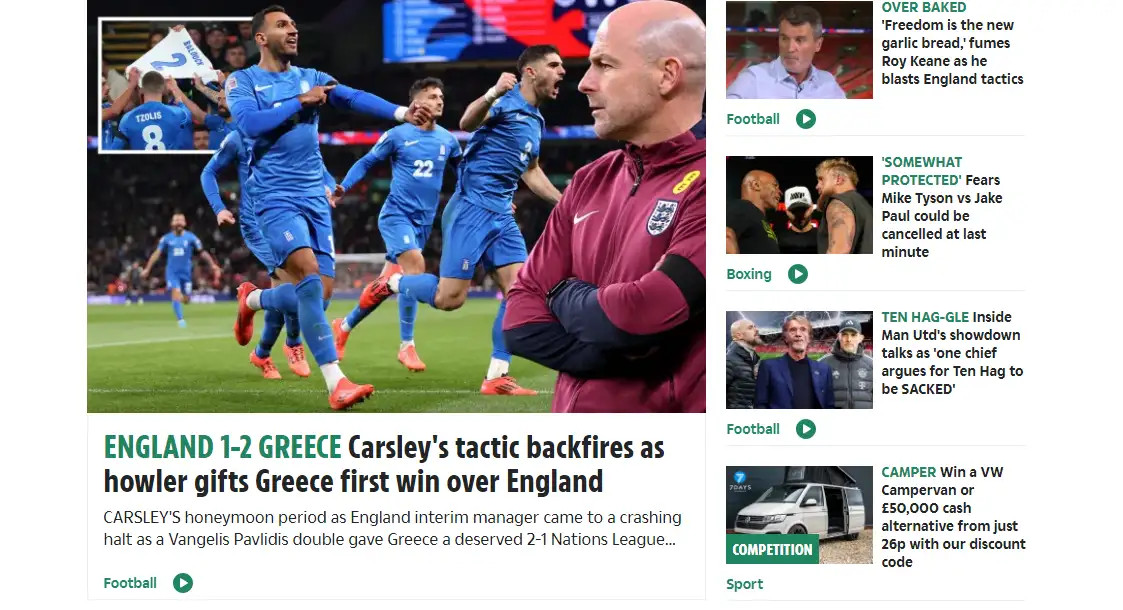1123x610 pixels.
Task: Select Football tag below Ten Hag story
Action: [x=753, y=429]
